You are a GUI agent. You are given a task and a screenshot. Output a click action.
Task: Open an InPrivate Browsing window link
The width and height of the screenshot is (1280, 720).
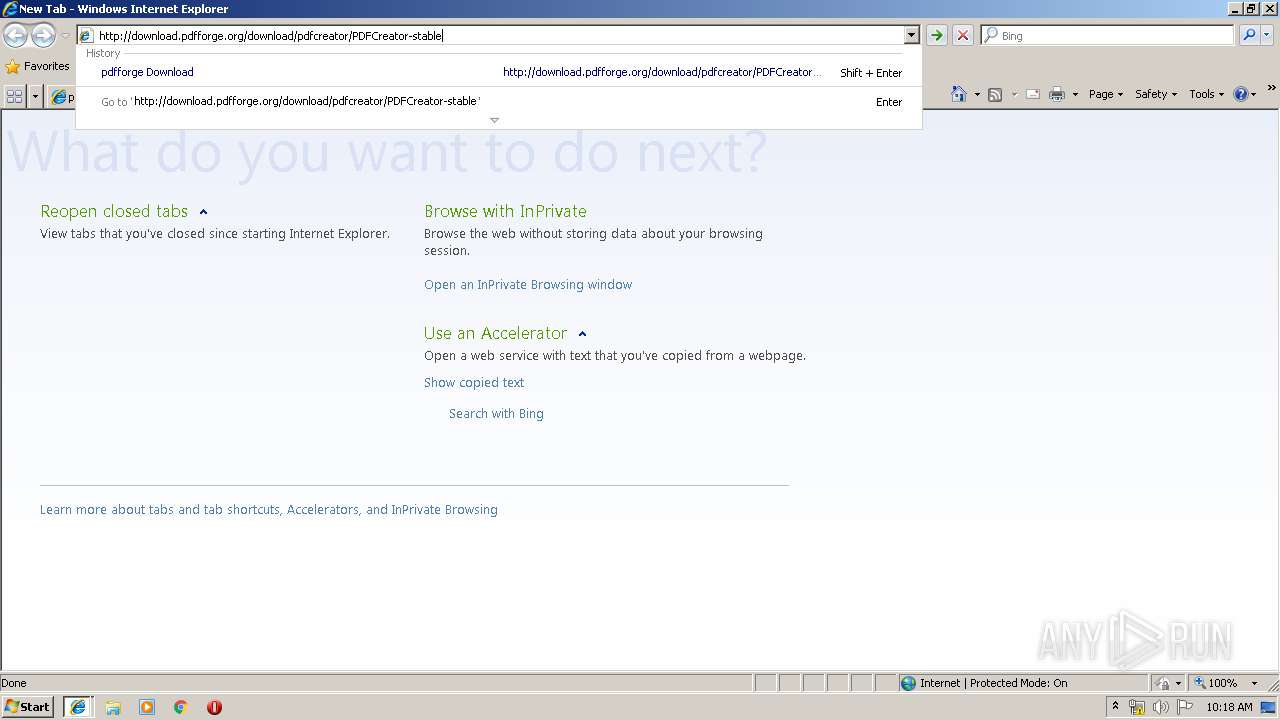click(528, 285)
